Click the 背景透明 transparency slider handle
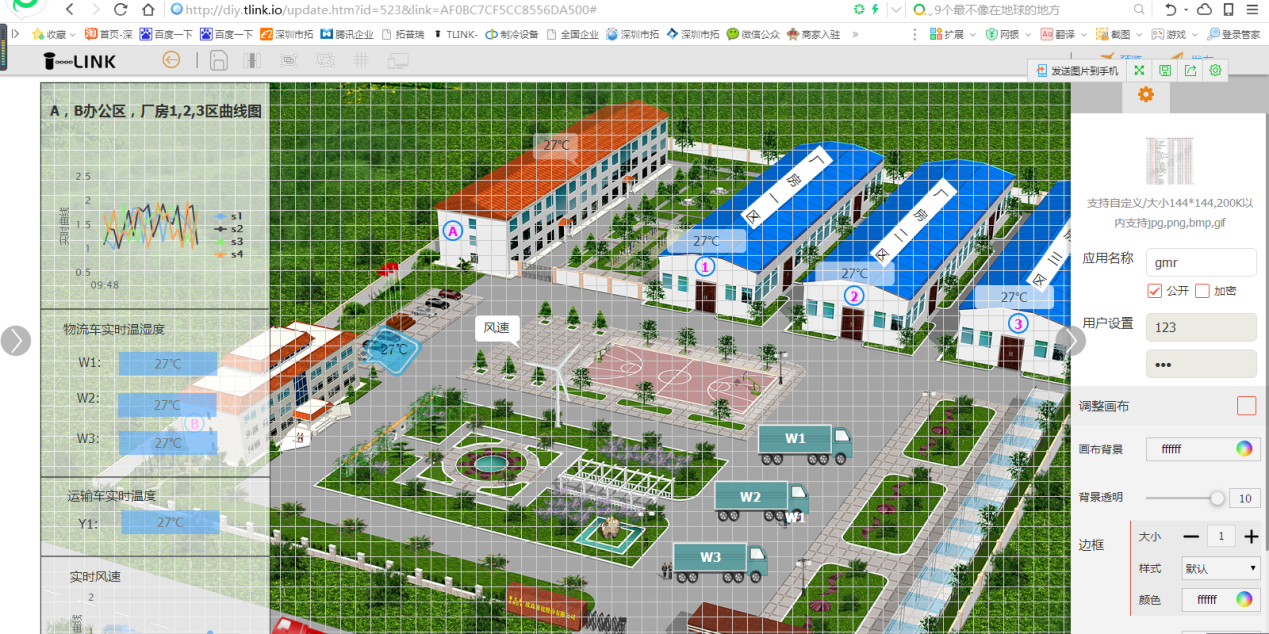1269x634 pixels. 1217,498
